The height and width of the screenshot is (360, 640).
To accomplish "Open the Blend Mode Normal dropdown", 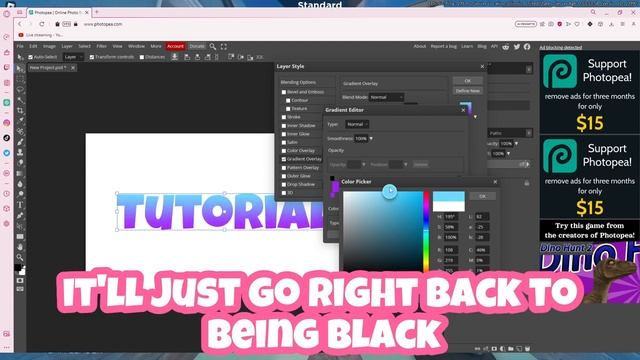I will [x=386, y=97].
